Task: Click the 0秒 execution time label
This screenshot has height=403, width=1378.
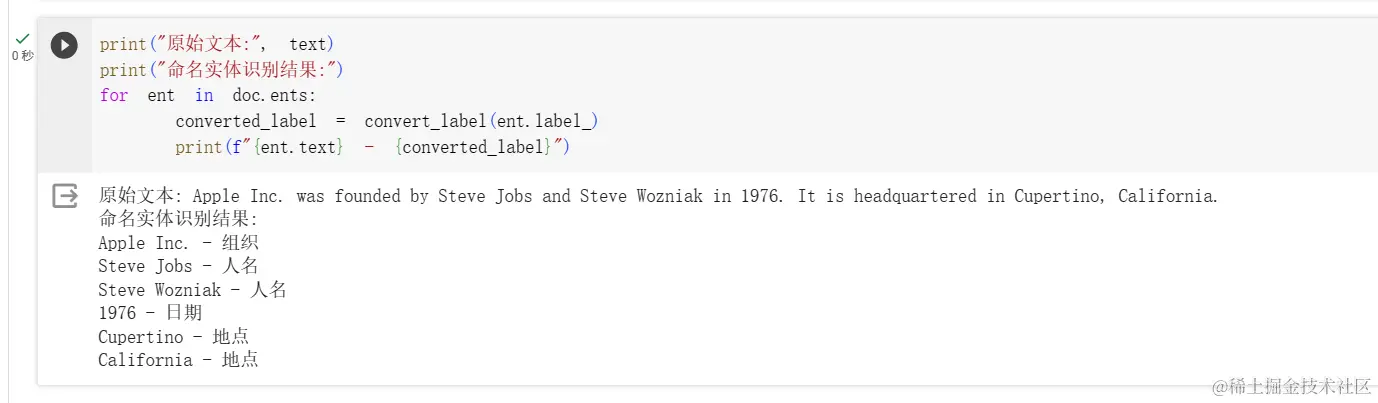Action: (22, 56)
